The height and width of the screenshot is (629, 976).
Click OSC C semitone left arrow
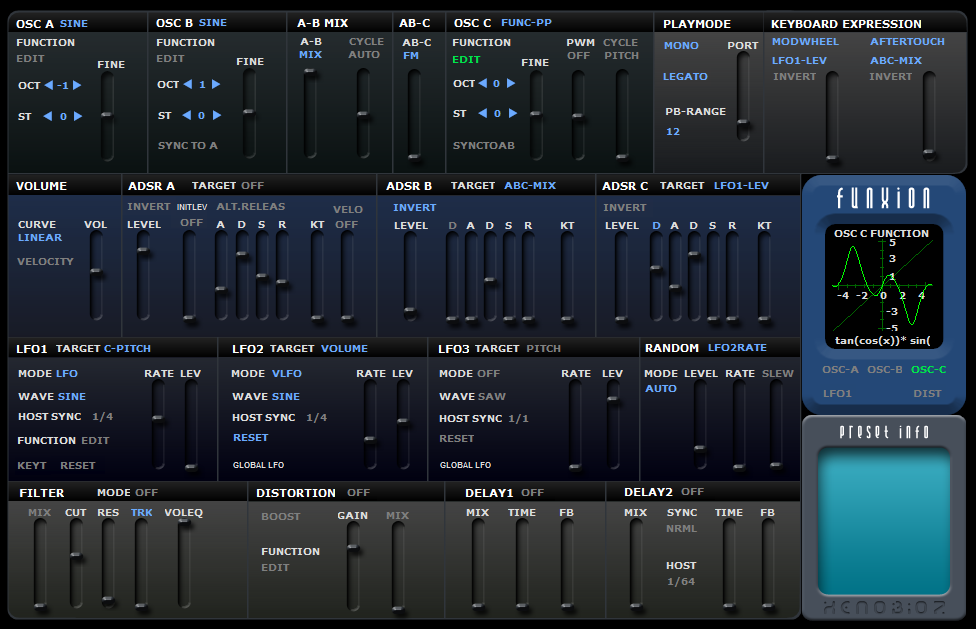tap(482, 113)
